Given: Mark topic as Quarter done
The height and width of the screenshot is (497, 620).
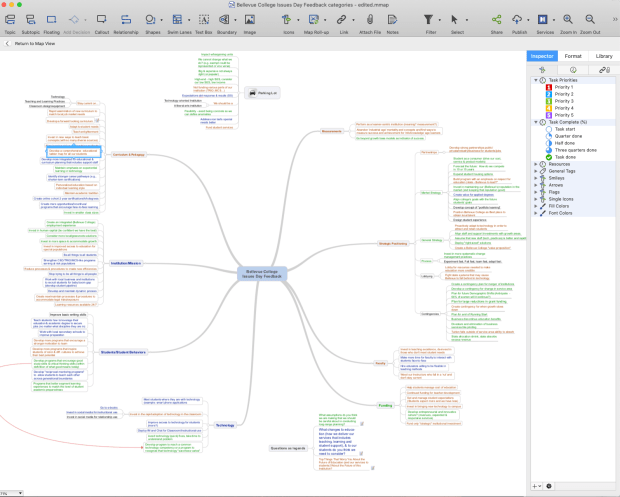Looking at the screenshot, I should click(564, 136).
